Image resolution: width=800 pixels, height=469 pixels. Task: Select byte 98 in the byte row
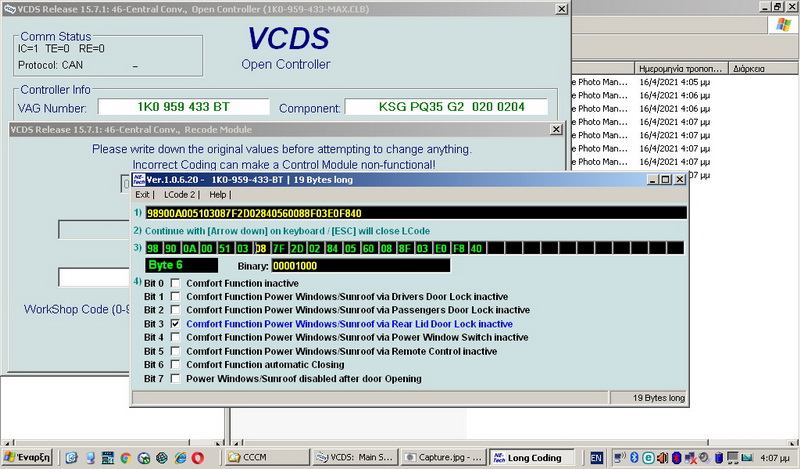click(x=153, y=249)
